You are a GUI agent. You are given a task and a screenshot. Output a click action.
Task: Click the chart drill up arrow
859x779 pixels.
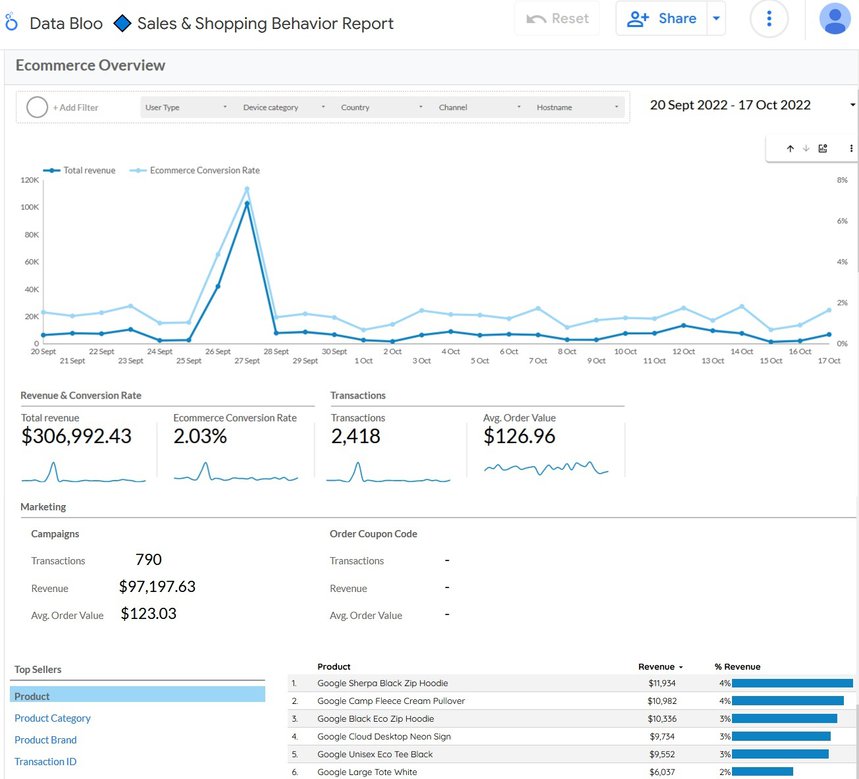[790, 149]
